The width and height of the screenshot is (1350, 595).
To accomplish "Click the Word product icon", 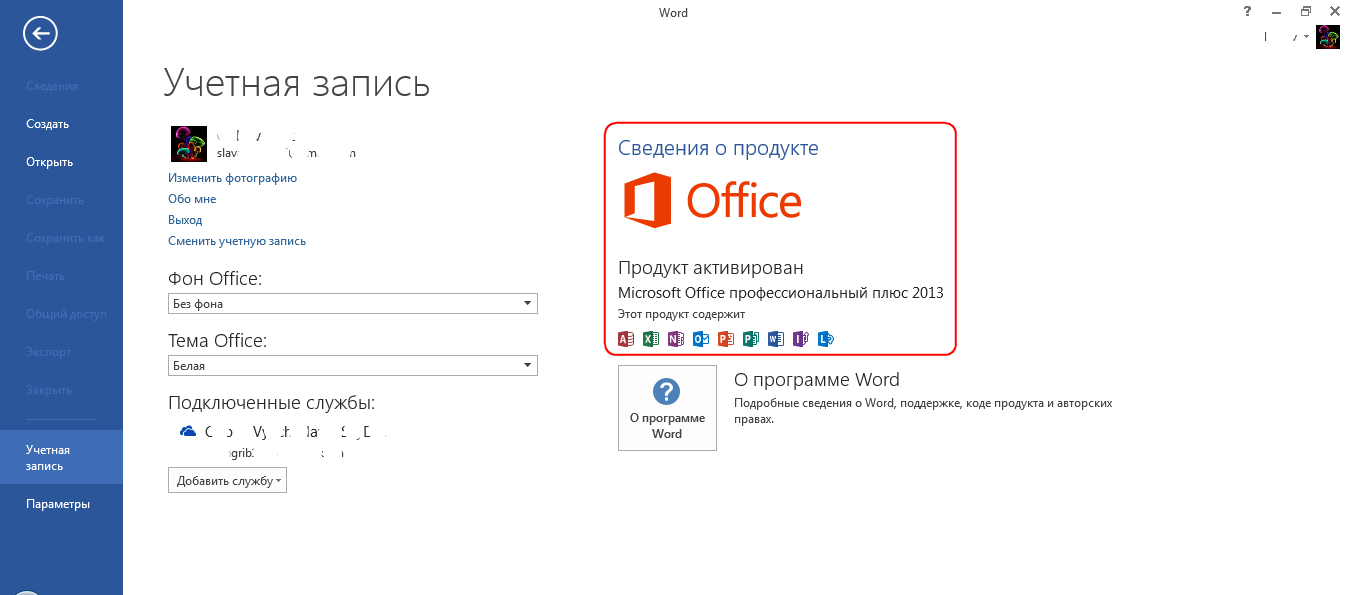I will pyautogui.click(x=776, y=339).
